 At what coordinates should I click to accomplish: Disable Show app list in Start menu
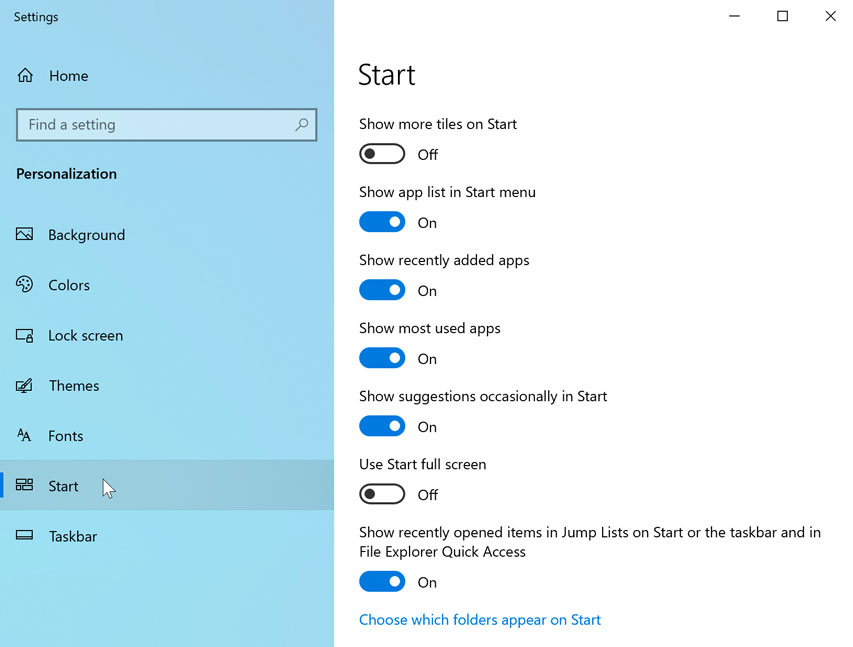pos(382,221)
